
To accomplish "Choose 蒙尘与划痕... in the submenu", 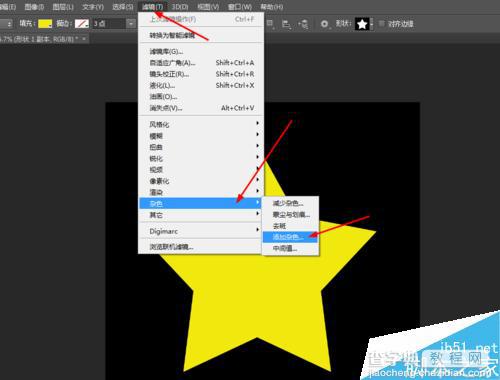I will click(x=290, y=214).
